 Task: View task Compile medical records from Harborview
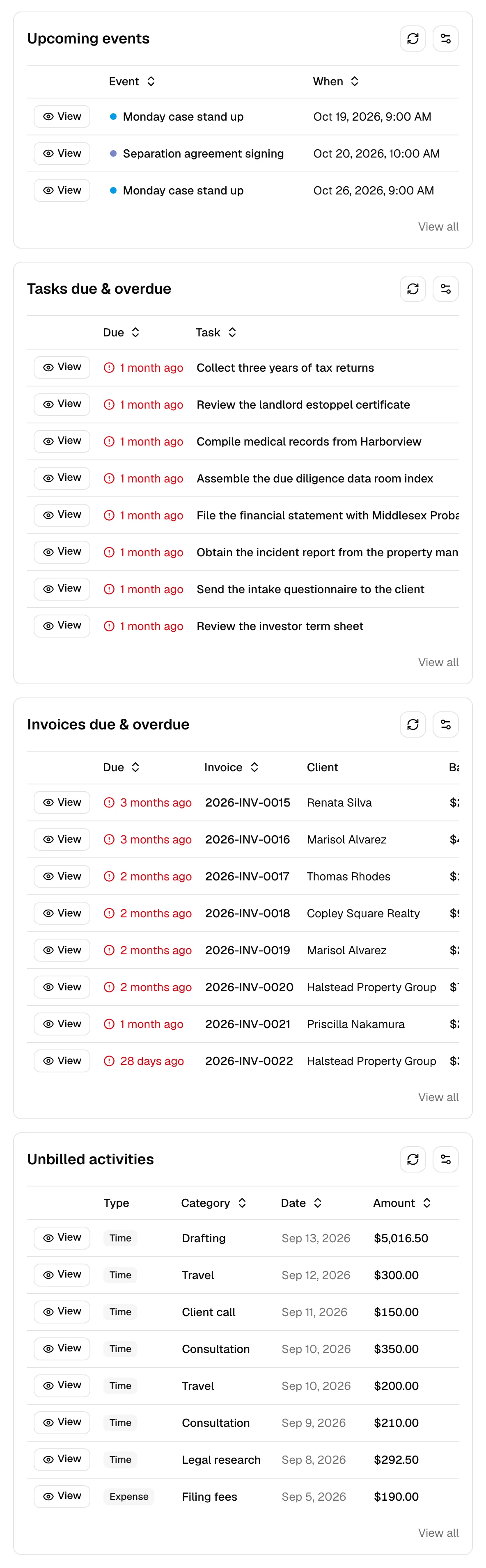click(x=62, y=441)
